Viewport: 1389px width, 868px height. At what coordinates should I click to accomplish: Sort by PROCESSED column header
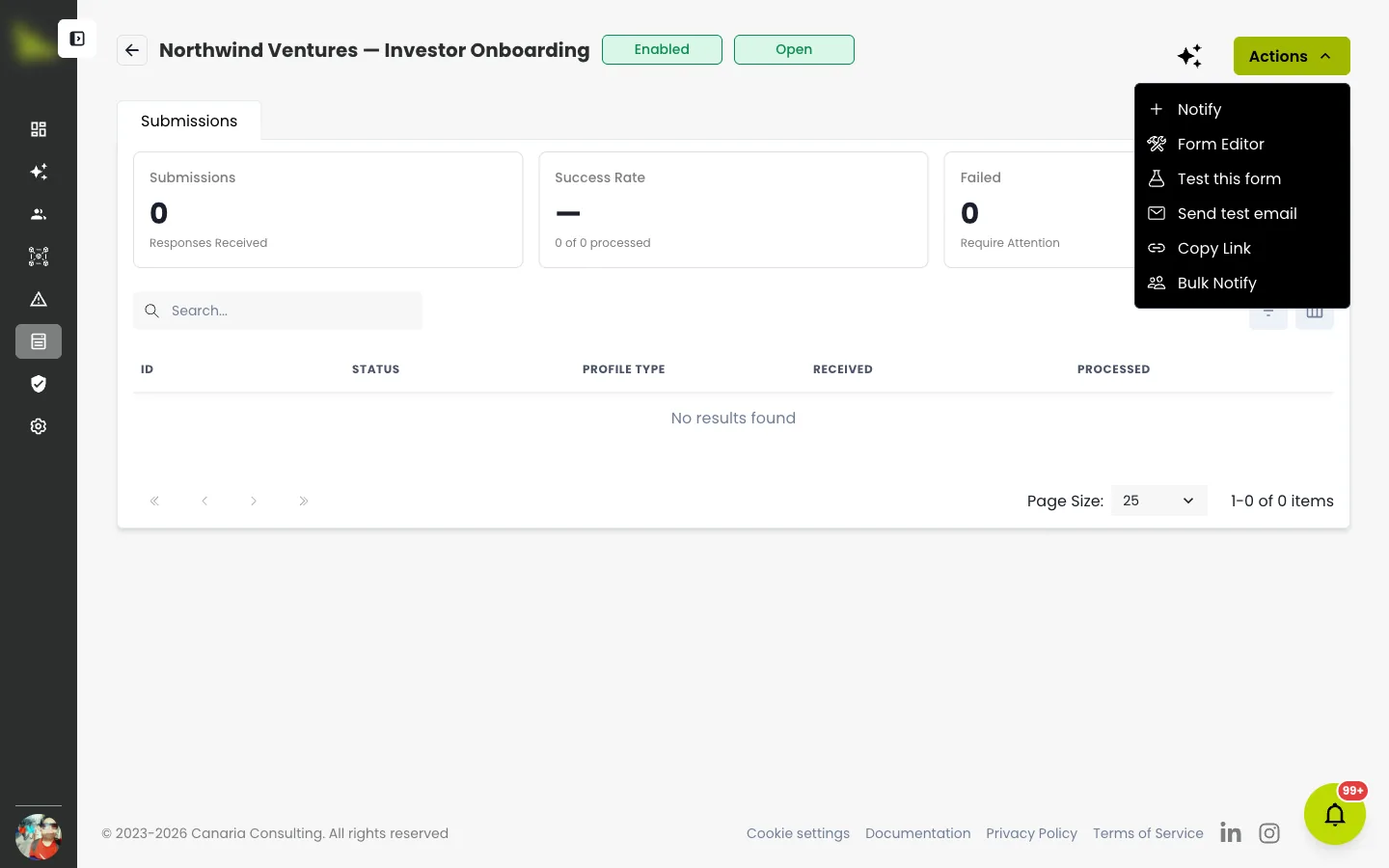[1113, 369]
